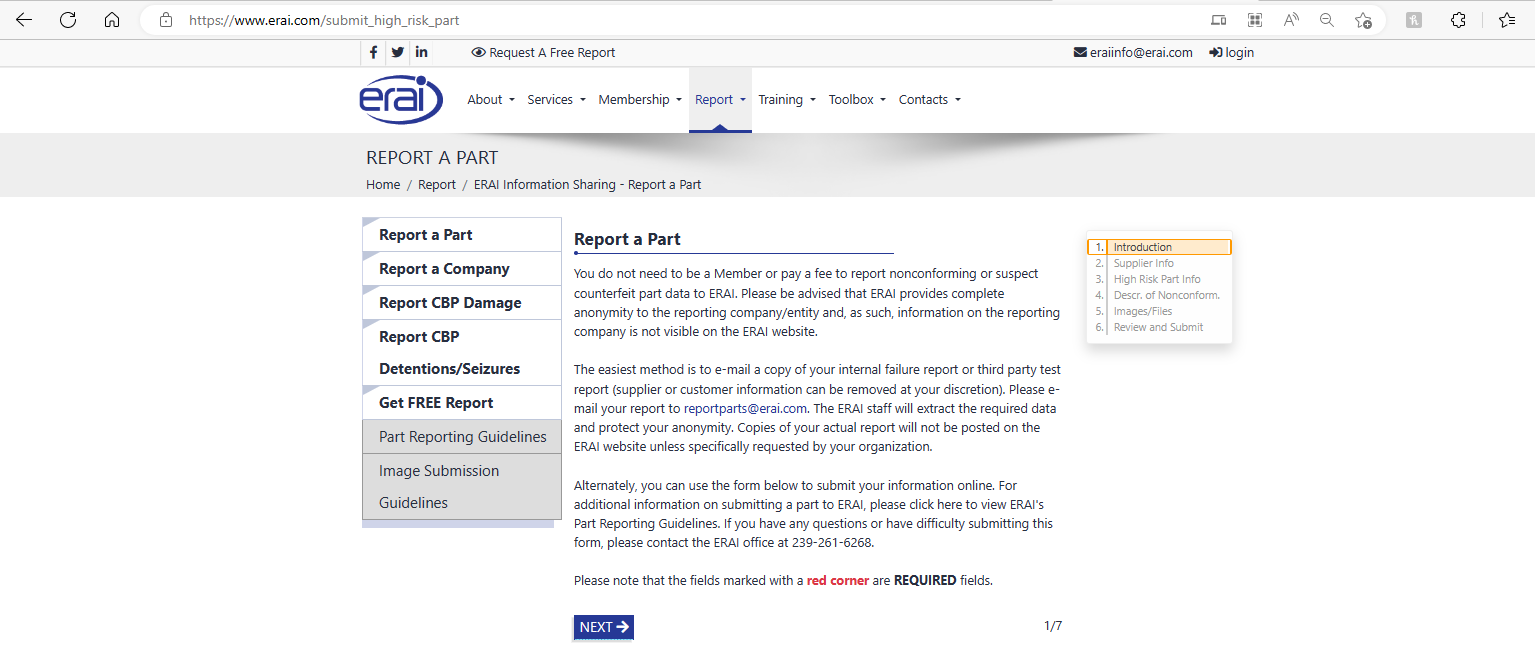The image size is (1535, 663).
Task: Click the red corner text
Action: [838, 580]
